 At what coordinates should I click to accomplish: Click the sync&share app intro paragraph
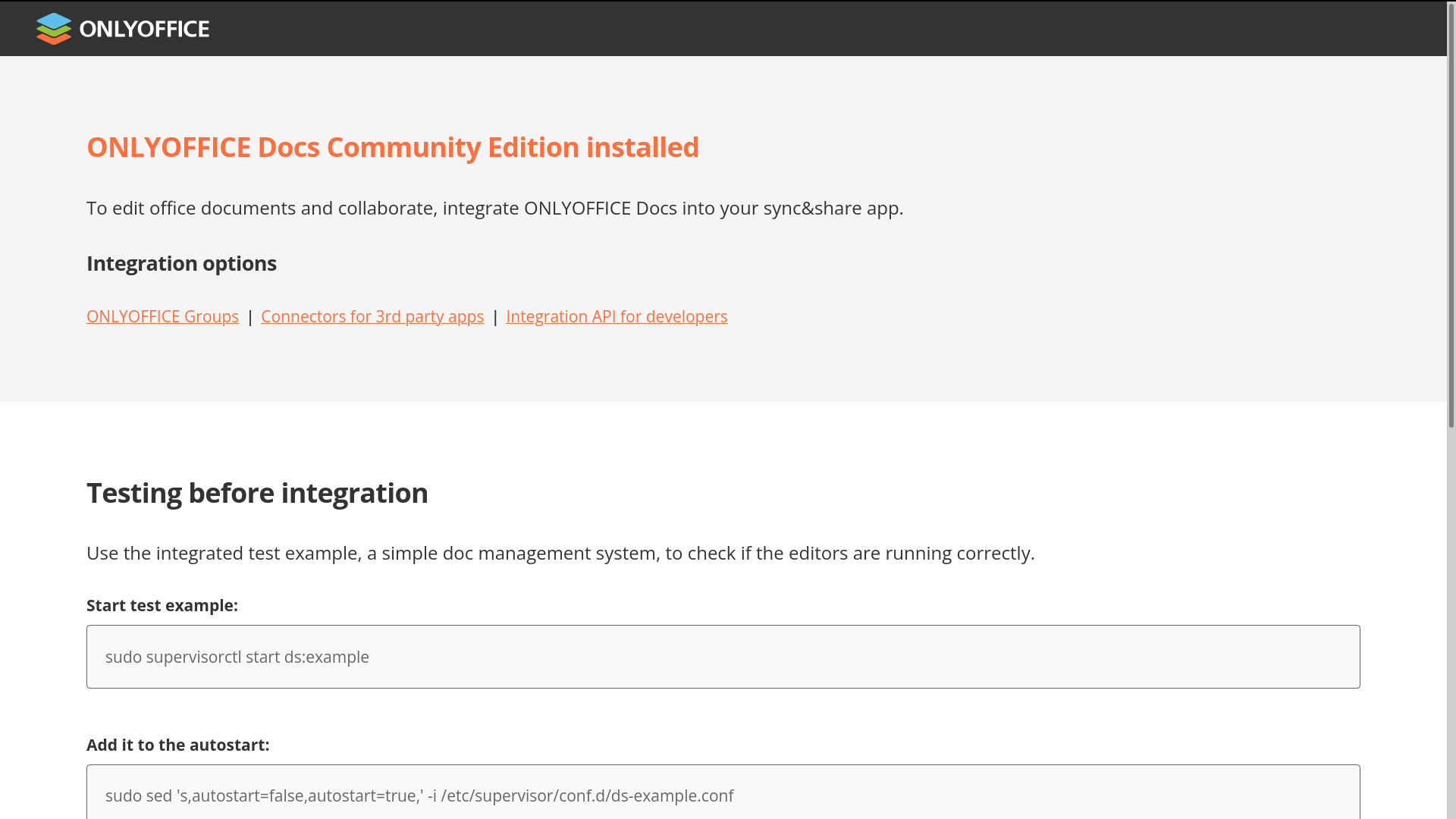(x=494, y=208)
